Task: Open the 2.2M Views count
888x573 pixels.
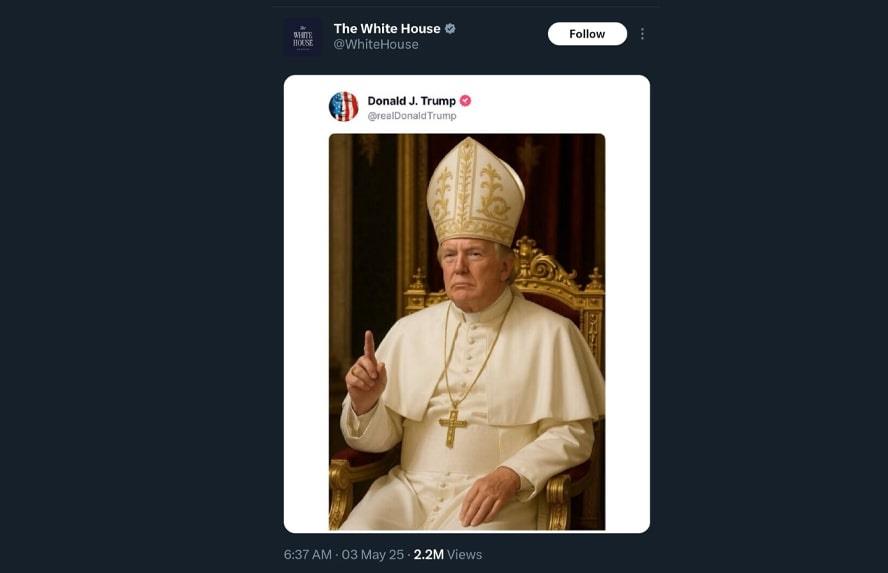Action: point(428,554)
